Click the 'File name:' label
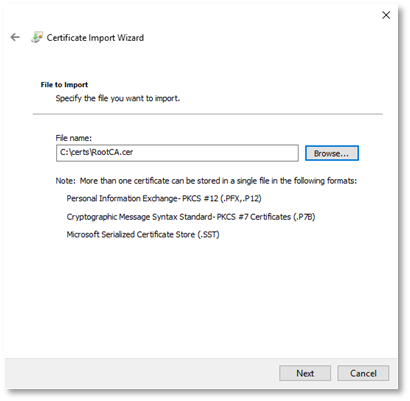The height and width of the screenshot is (401, 410). point(73,138)
